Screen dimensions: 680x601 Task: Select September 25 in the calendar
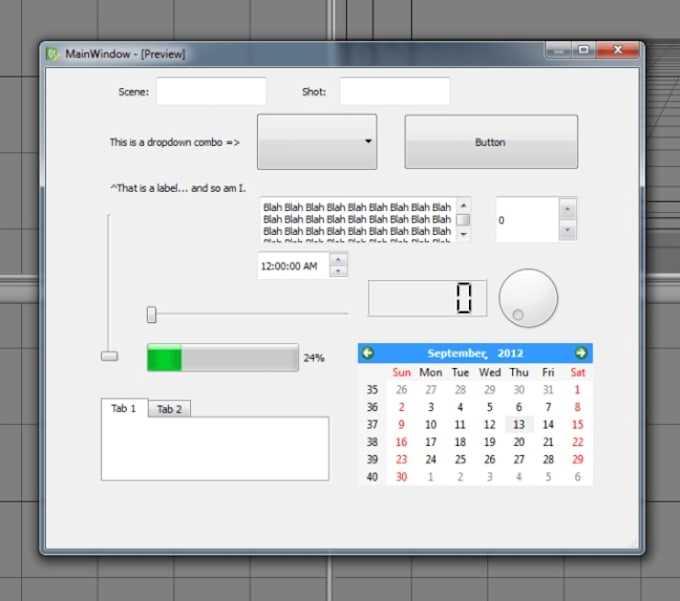coord(460,459)
